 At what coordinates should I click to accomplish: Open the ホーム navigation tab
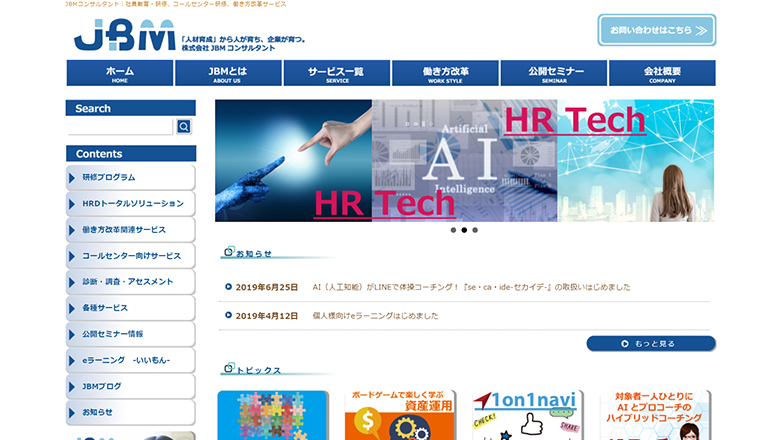coord(120,73)
